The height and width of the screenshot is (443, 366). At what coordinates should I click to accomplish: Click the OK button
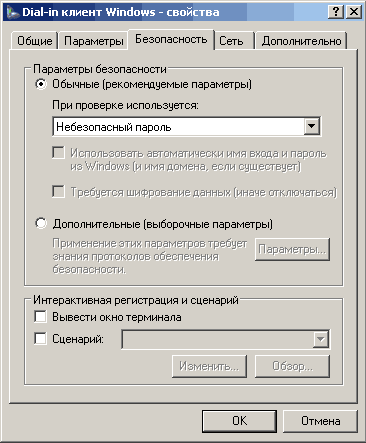239,421
